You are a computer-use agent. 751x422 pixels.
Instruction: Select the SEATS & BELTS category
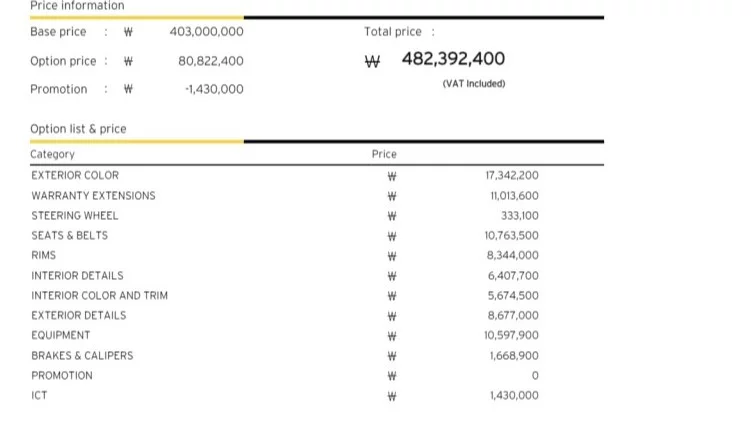69,235
